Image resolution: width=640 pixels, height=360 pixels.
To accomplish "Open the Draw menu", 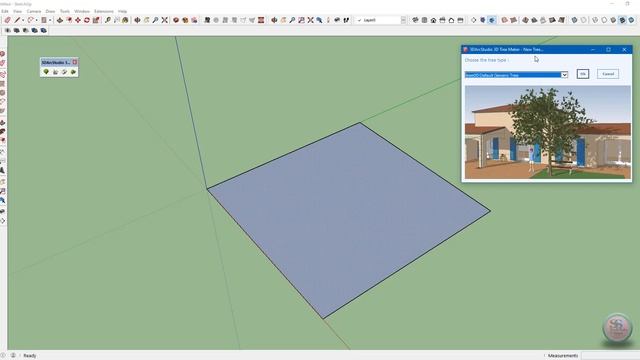I will click(x=50, y=11).
